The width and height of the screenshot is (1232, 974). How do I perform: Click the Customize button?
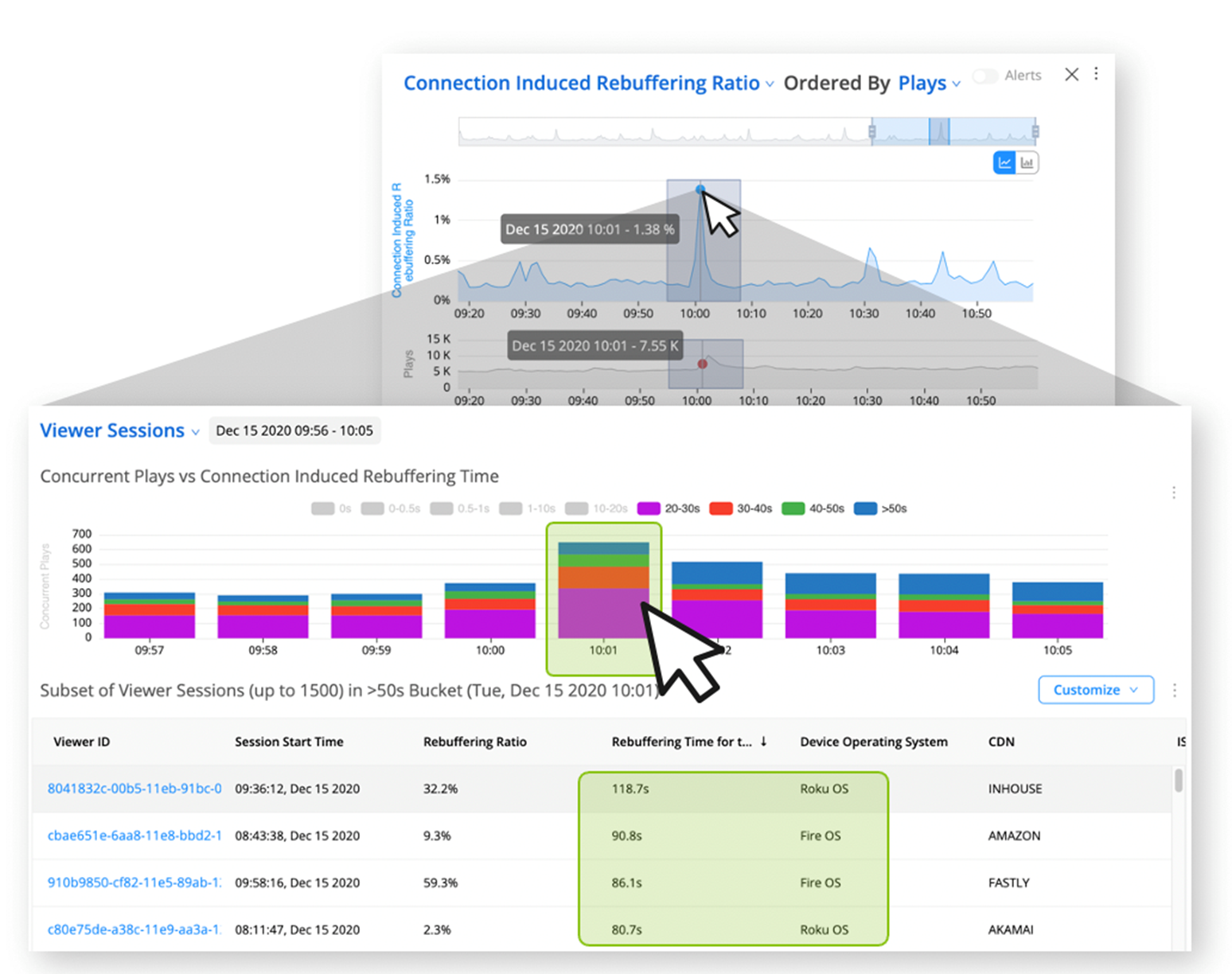(1096, 690)
